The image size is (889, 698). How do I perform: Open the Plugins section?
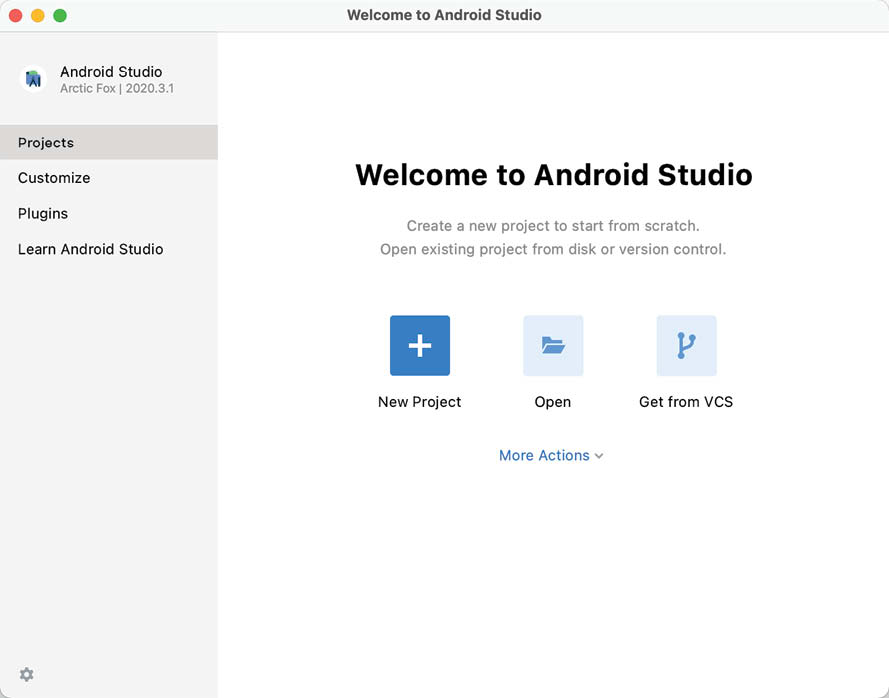(43, 213)
